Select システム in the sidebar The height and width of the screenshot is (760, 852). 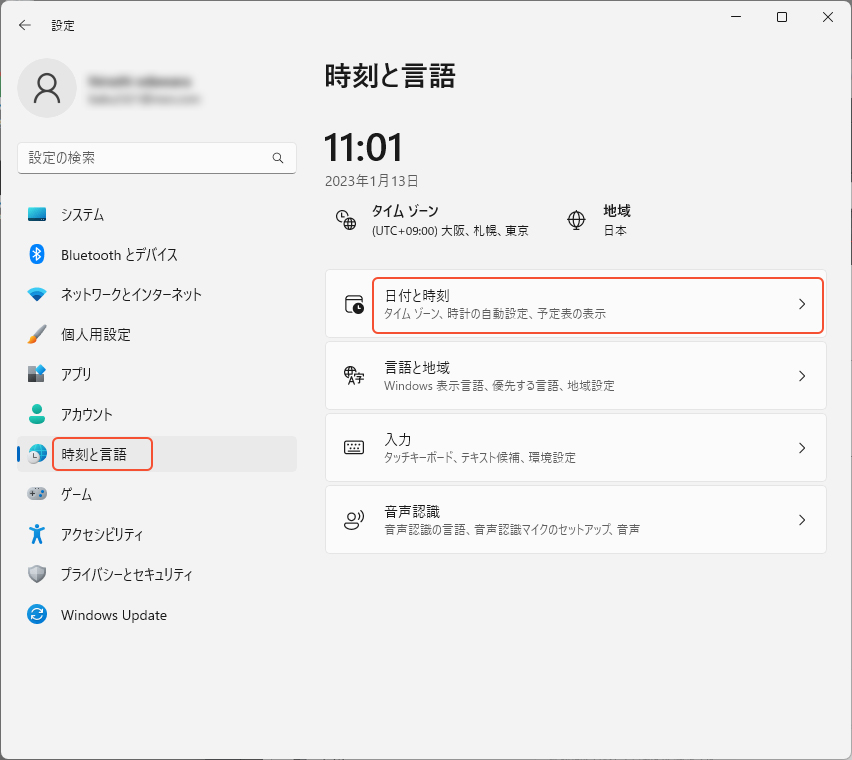point(82,215)
